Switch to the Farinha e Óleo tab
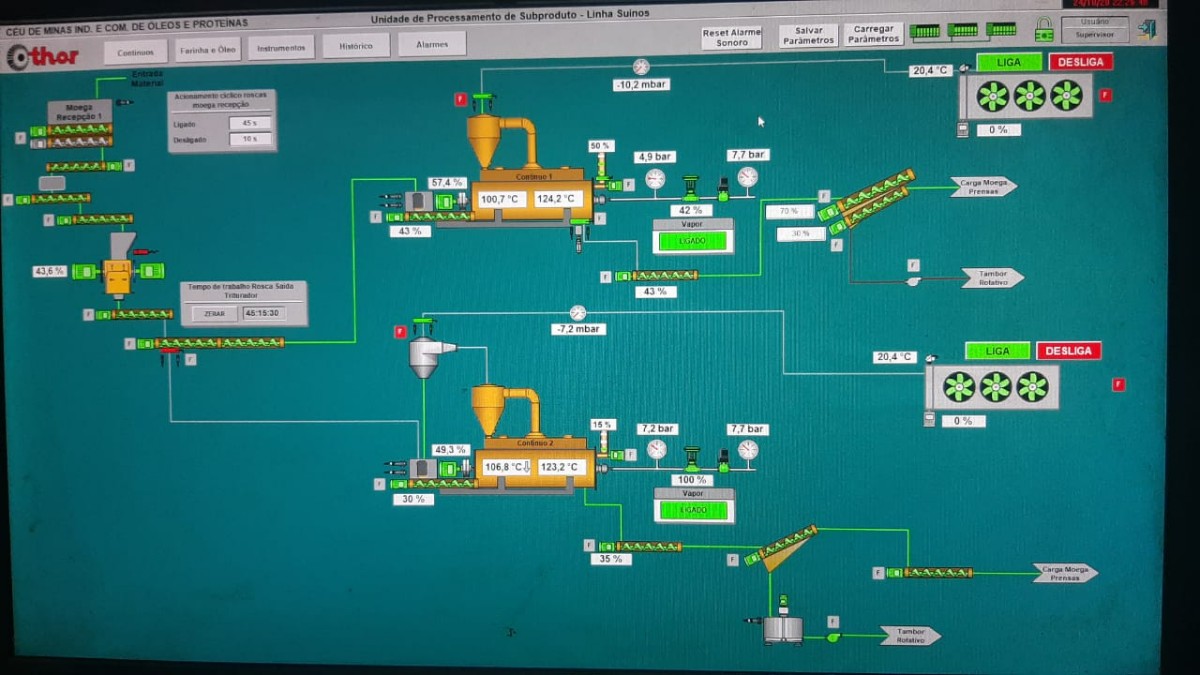This screenshot has height=675, width=1200. tap(207, 48)
